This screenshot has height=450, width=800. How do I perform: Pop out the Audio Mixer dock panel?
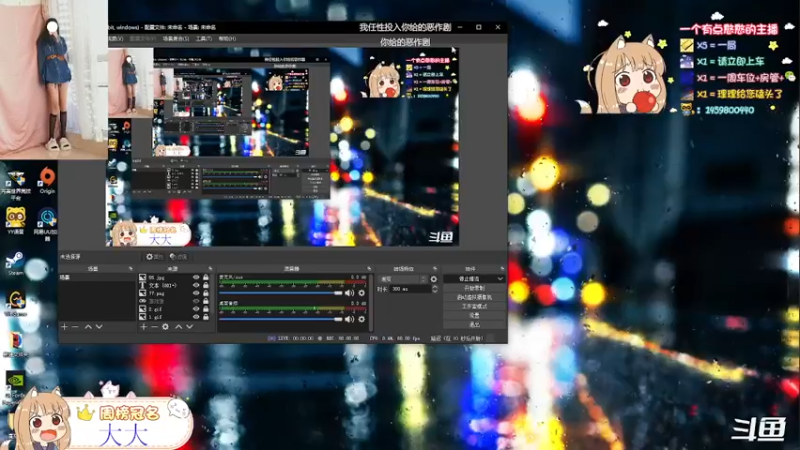369,268
